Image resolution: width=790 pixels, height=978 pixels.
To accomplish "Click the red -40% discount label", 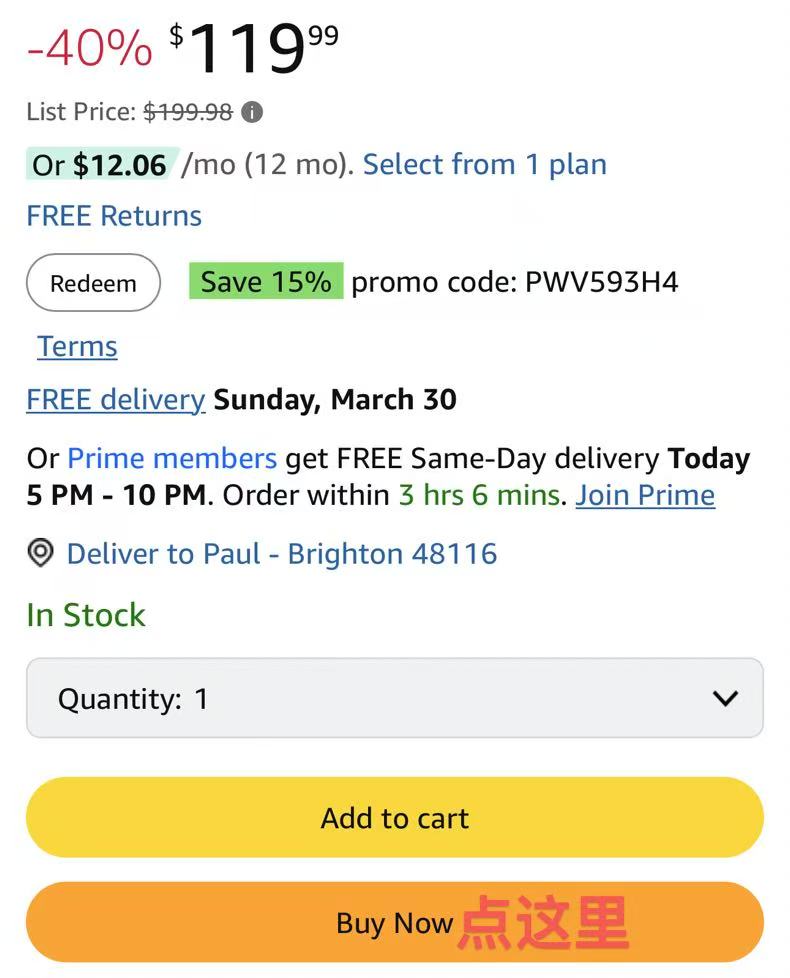I will pyautogui.click(x=89, y=49).
